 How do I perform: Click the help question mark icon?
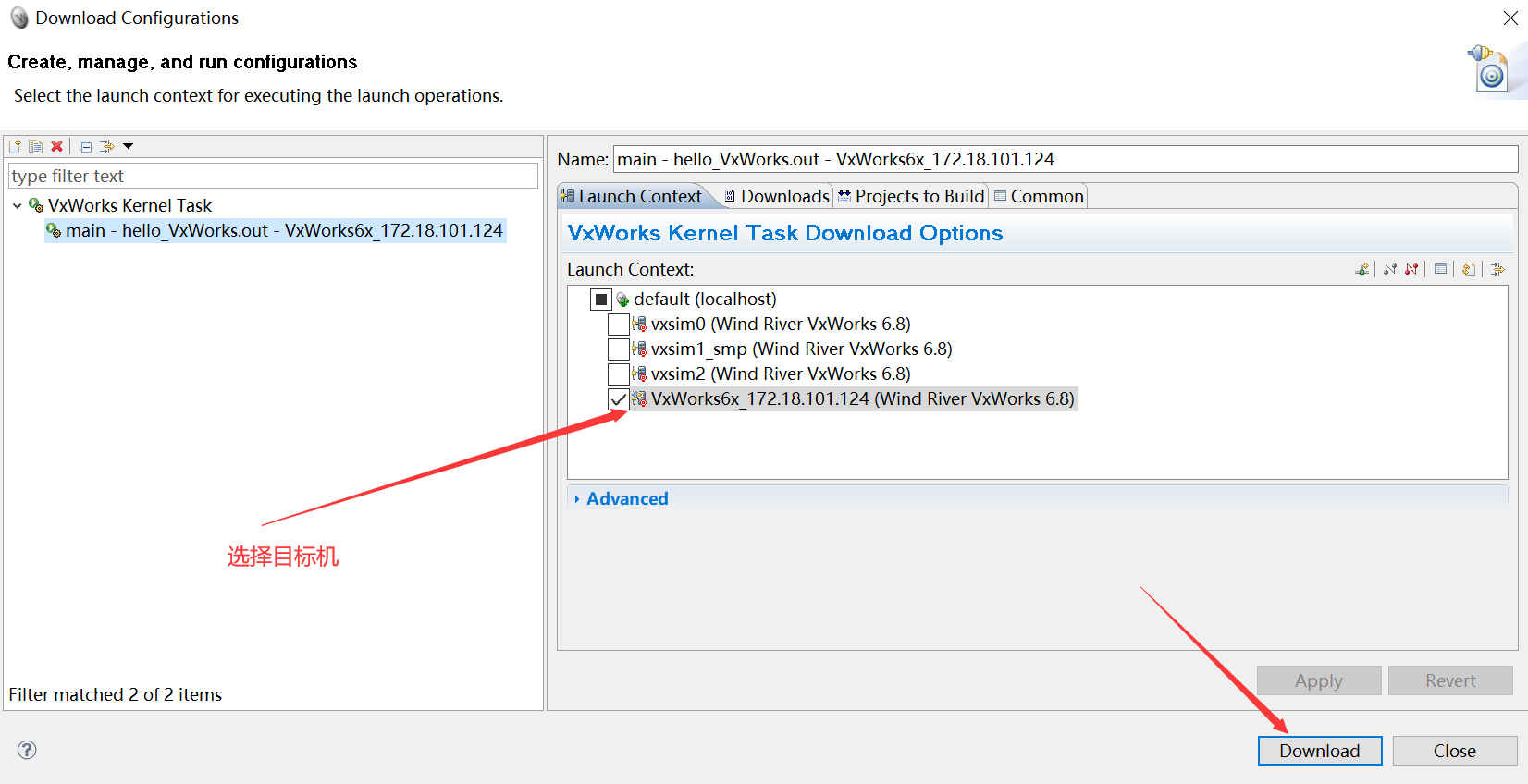[x=27, y=750]
